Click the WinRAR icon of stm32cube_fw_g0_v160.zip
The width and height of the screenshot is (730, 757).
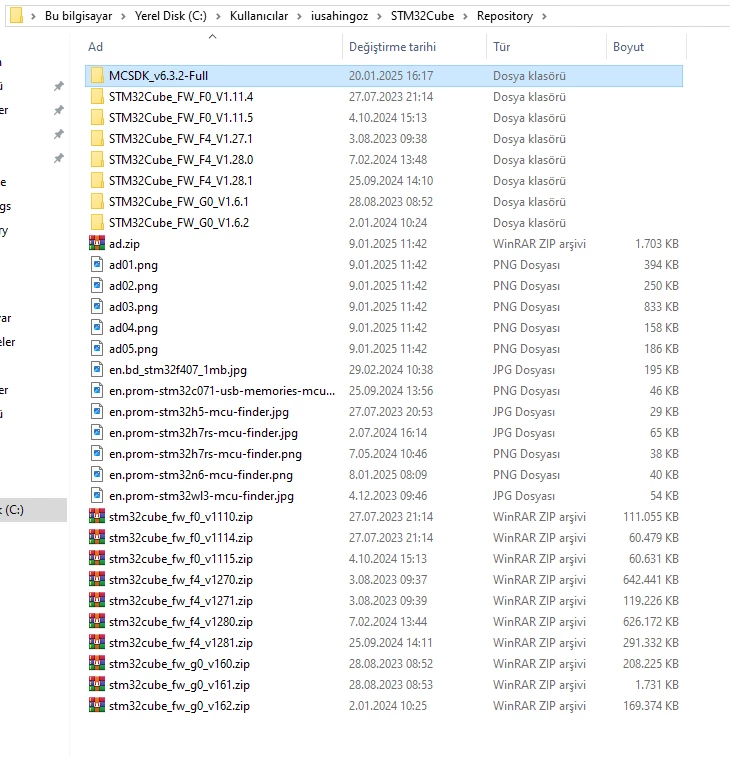click(x=97, y=664)
